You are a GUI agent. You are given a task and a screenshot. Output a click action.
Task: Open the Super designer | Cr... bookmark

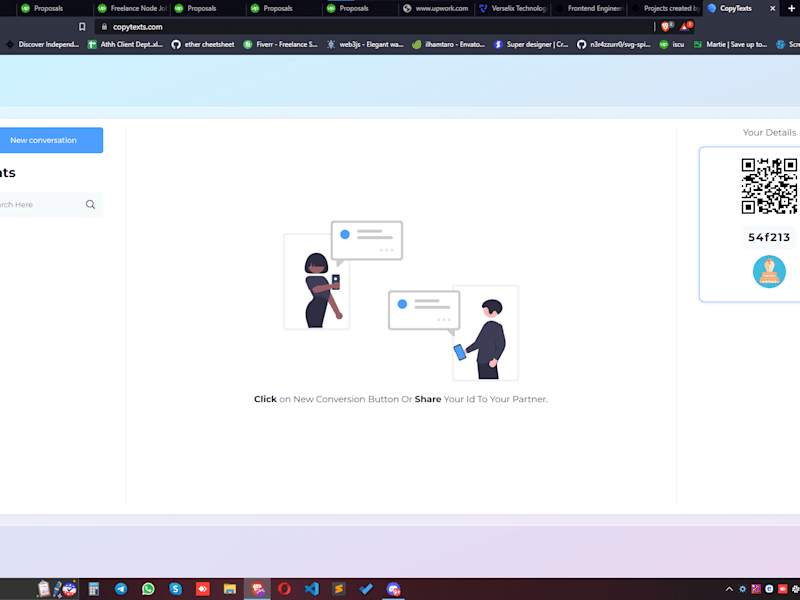(532, 44)
